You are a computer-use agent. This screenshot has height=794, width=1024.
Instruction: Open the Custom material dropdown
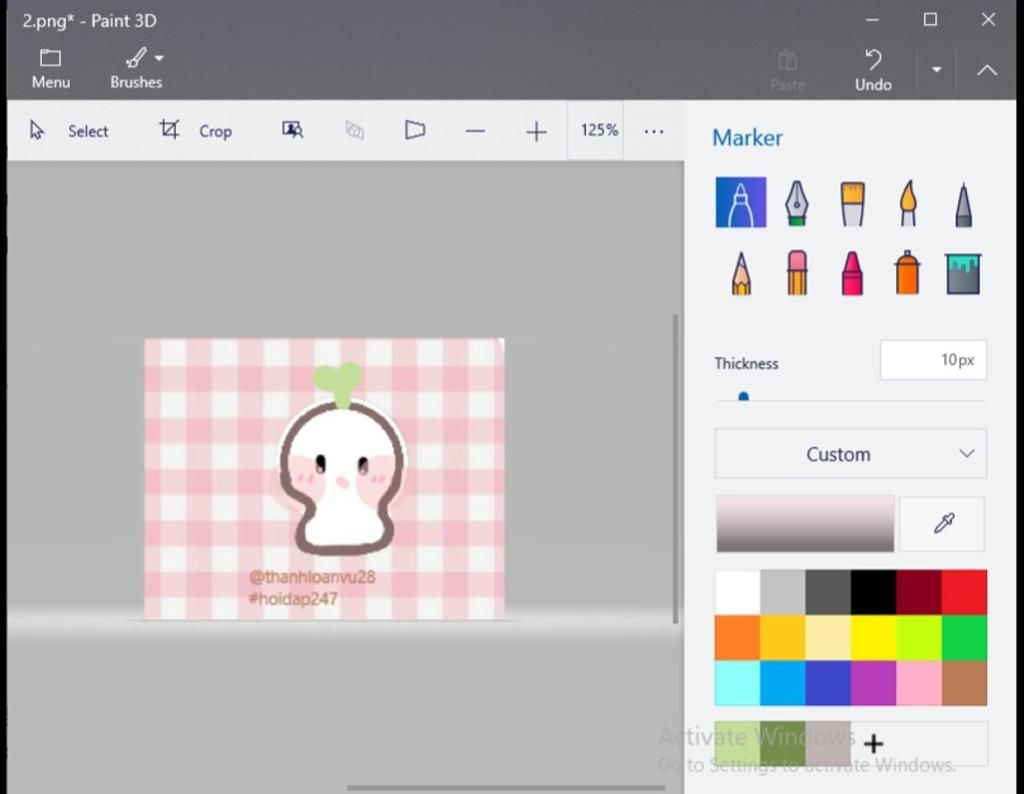pos(850,454)
